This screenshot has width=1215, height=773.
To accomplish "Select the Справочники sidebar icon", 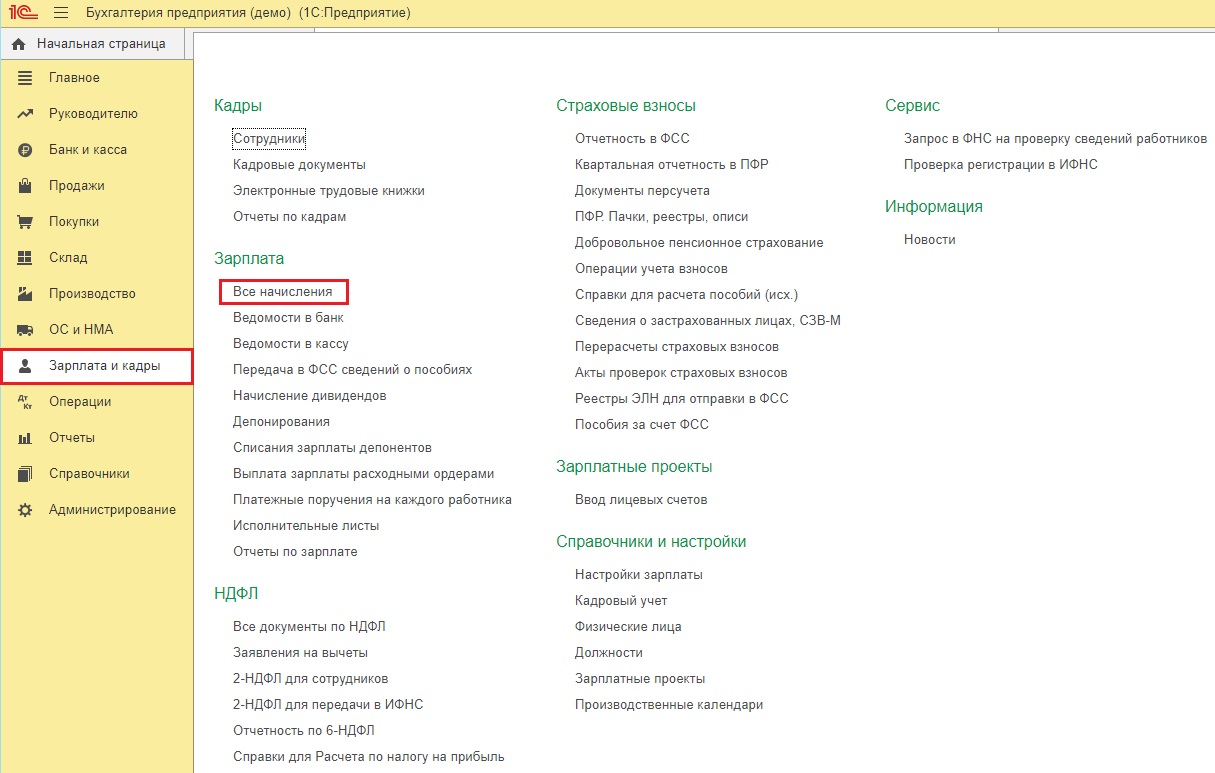I will [x=24, y=473].
